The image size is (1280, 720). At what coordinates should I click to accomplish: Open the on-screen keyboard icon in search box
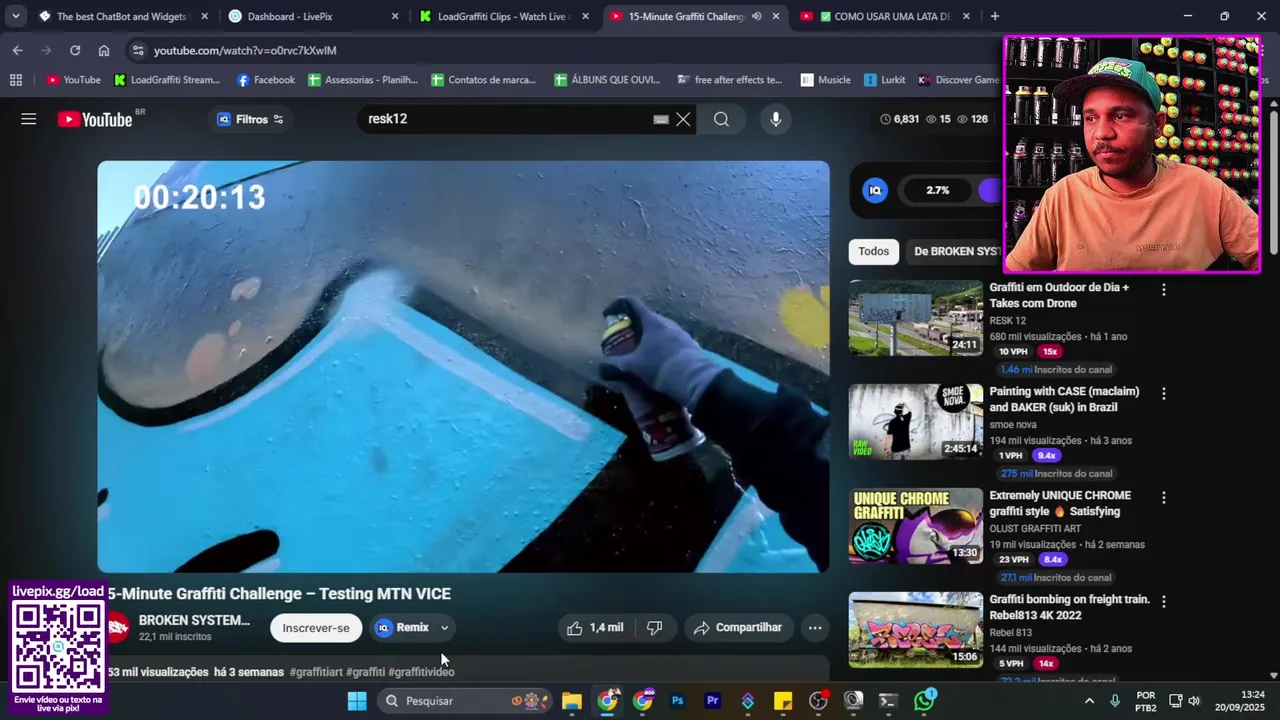(661, 119)
